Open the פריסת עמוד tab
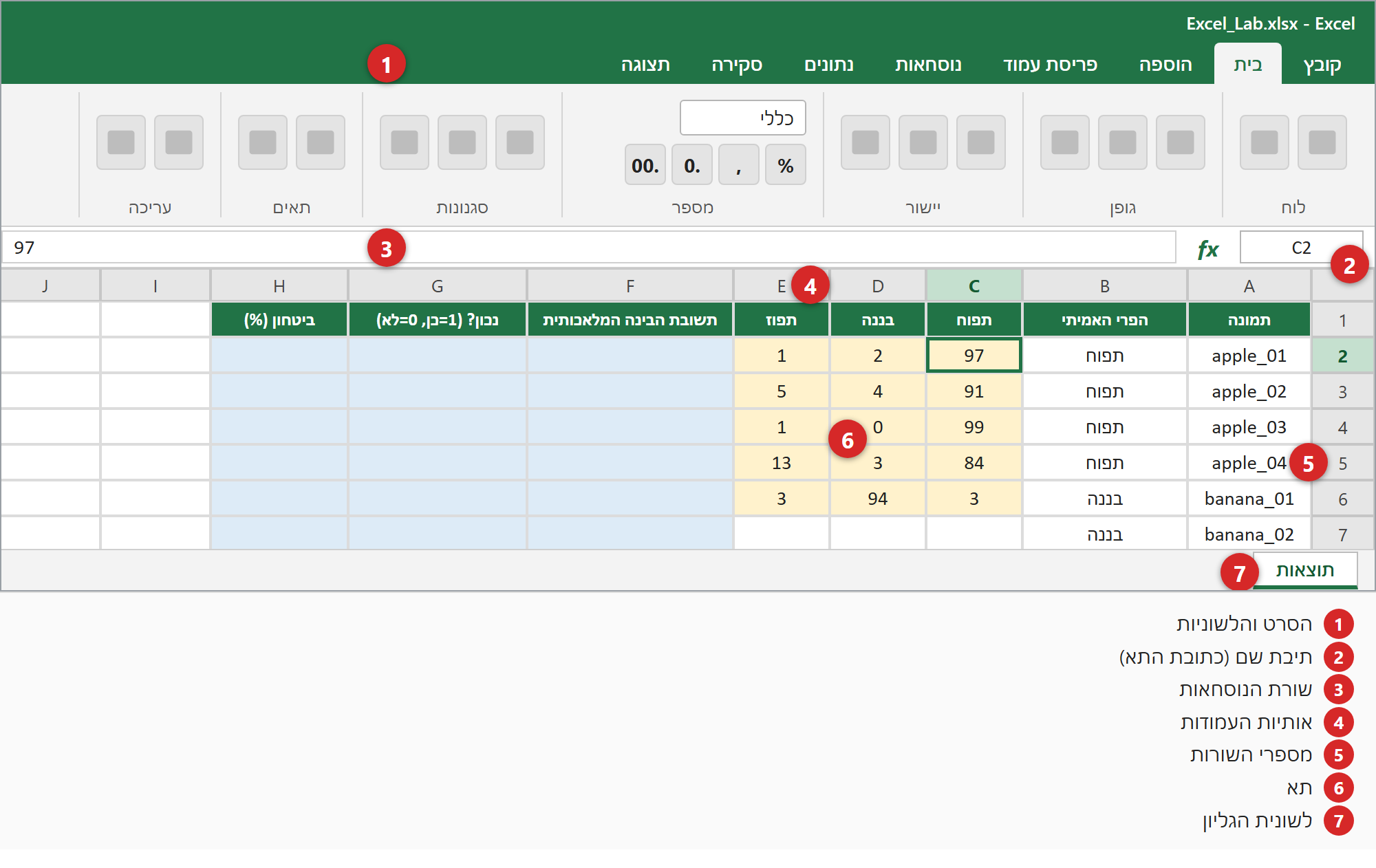This screenshot has width=1376, height=868. click(x=1050, y=65)
